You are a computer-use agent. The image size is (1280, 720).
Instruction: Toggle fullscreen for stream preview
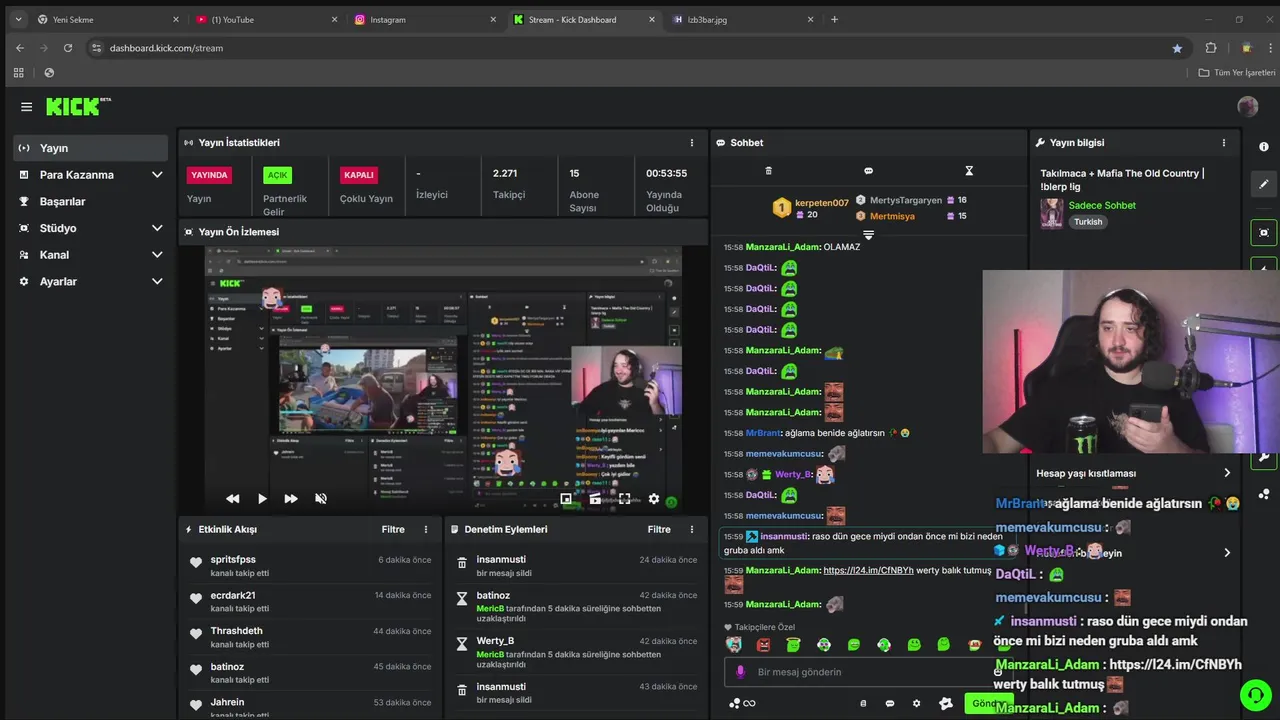[x=624, y=499]
